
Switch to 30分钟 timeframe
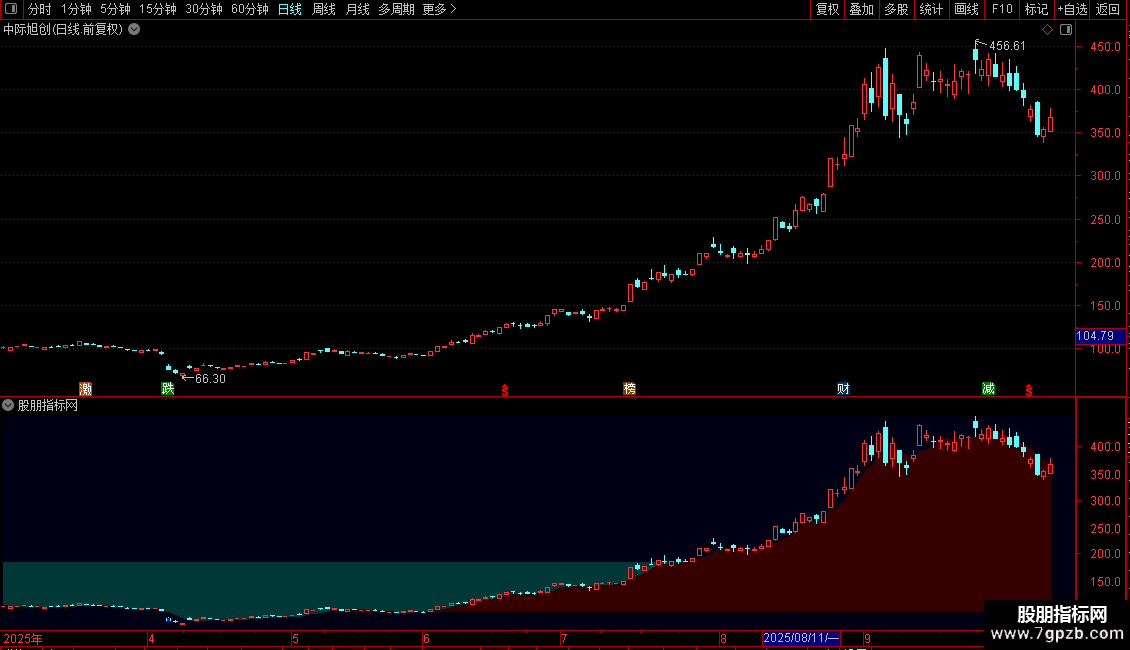coord(204,9)
